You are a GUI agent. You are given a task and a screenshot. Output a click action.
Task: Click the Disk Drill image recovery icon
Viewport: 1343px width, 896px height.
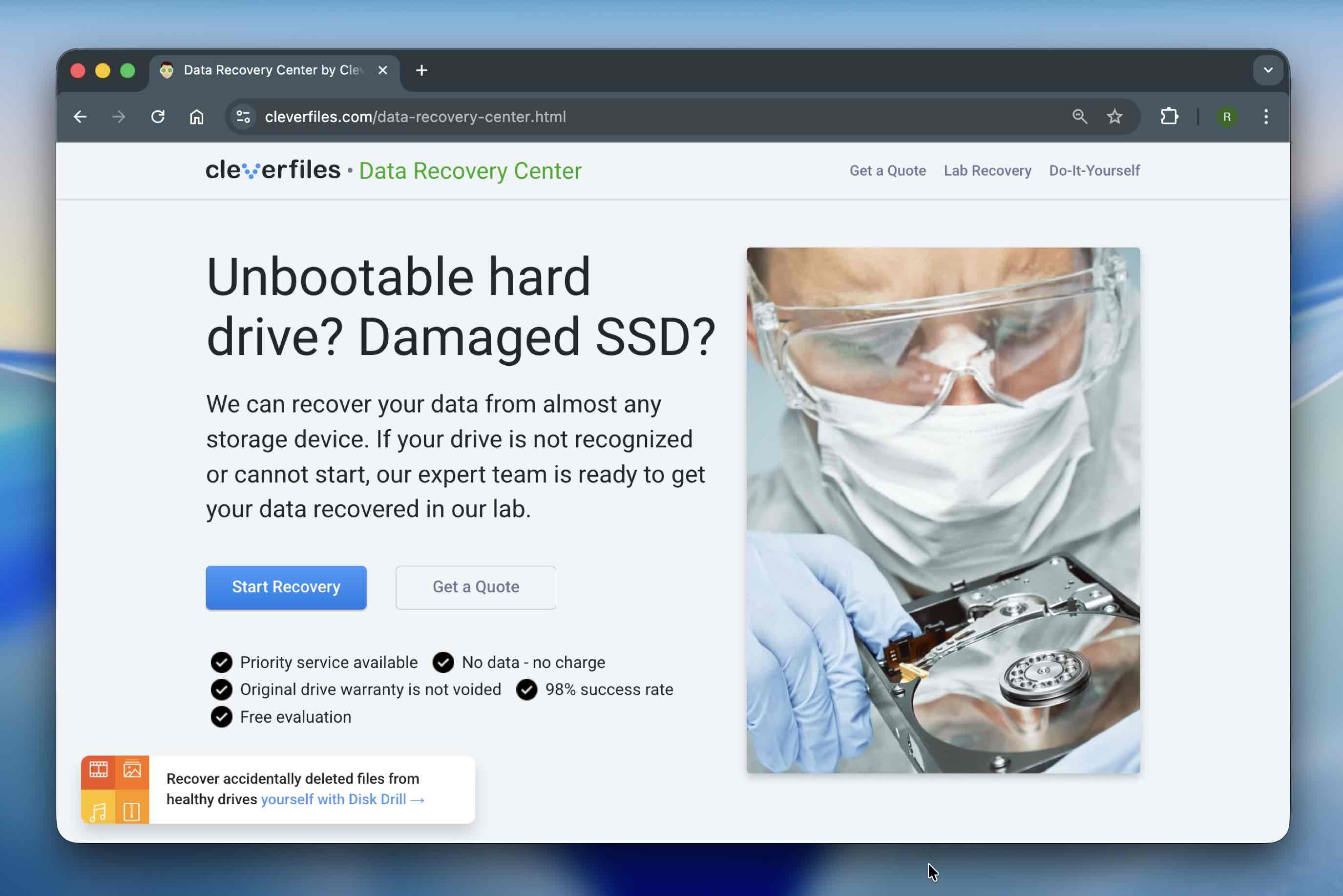[x=132, y=769]
